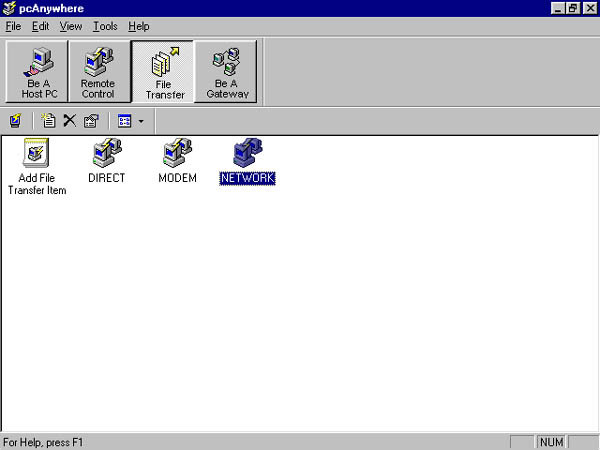Select the NETWORK connection item icon

pos(248,153)
